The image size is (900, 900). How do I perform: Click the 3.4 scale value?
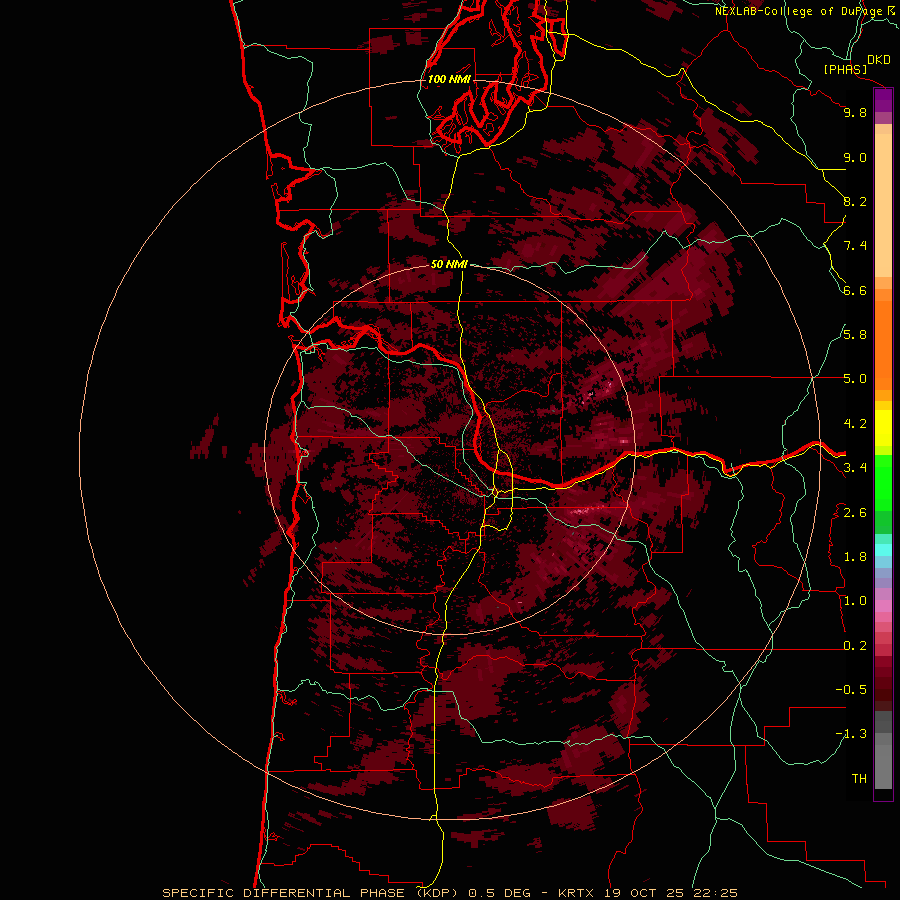[x=855, y=468]
